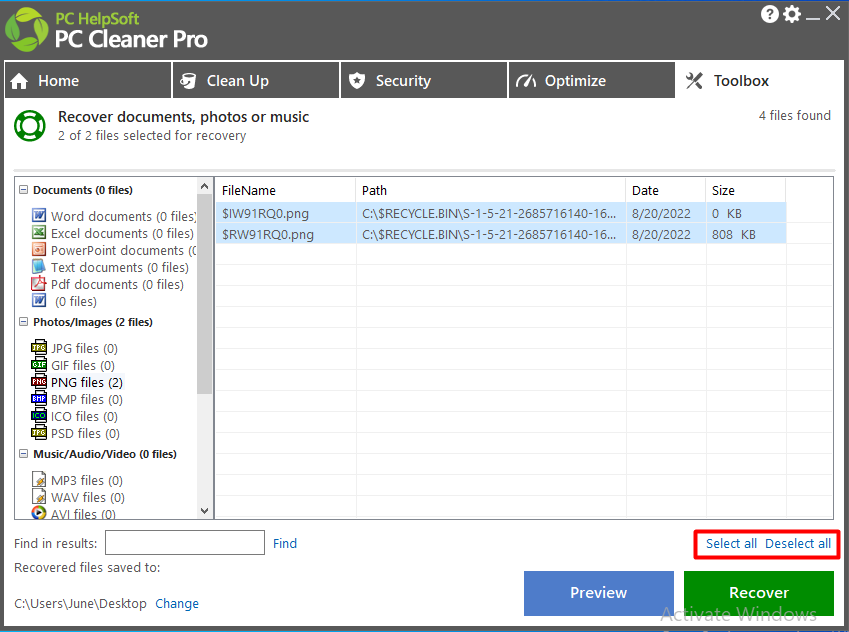This screenshot has width=849, height=632.
Task: Sort by the Path column header
Action: pos(491,190)
